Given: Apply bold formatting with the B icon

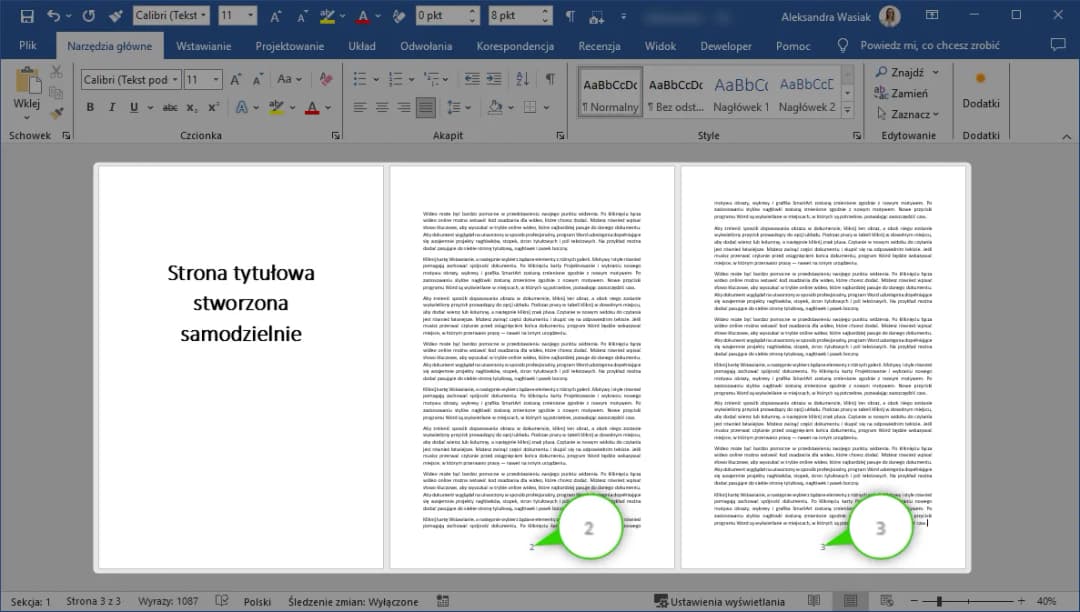Looking at the screenshot, I should click(90, 107).
